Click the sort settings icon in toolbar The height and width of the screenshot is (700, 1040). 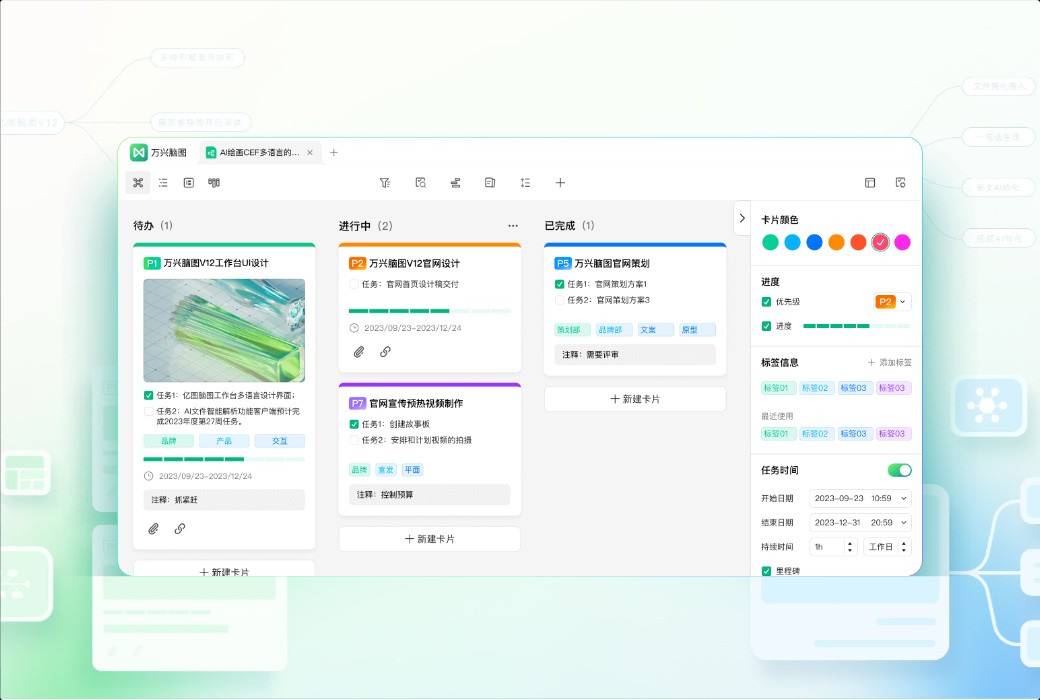click(x=455, y=182)
